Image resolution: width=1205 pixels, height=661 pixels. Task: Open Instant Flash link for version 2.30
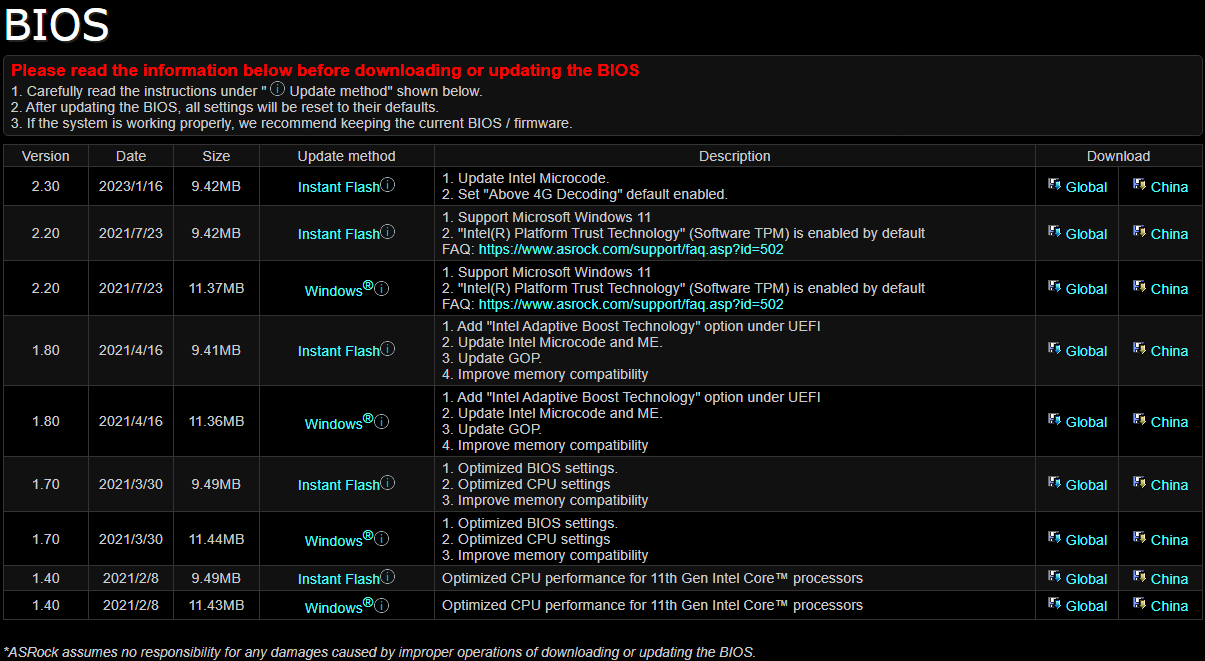(339, 187)
